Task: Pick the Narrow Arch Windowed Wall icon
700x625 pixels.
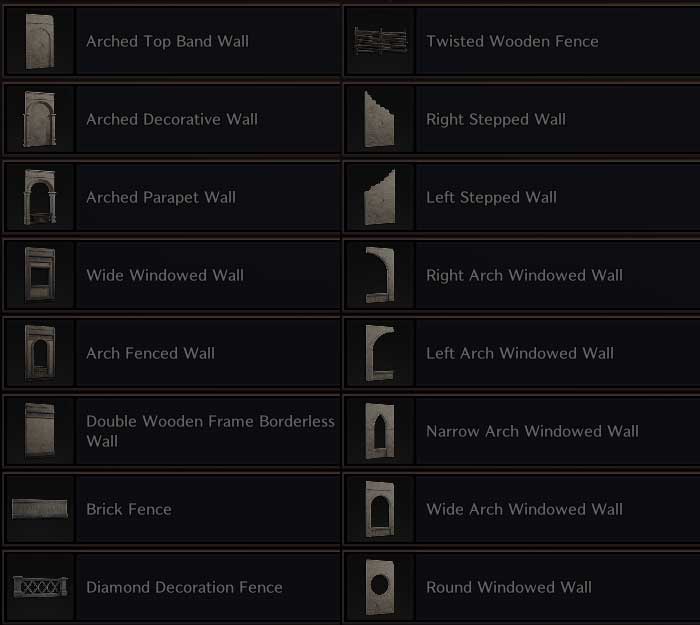Action: click(379, 431)
